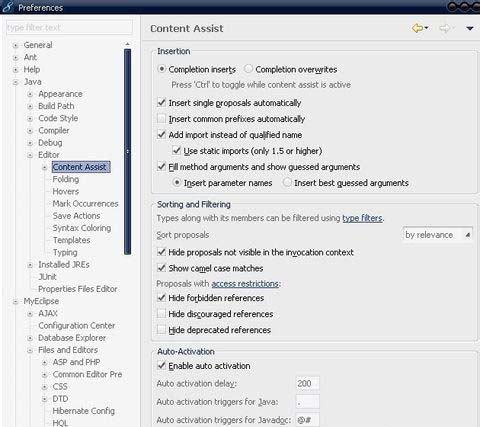Select Completion inserts radio button
The width and height of the screenshot is (480, 427).
tap(161, 69)
